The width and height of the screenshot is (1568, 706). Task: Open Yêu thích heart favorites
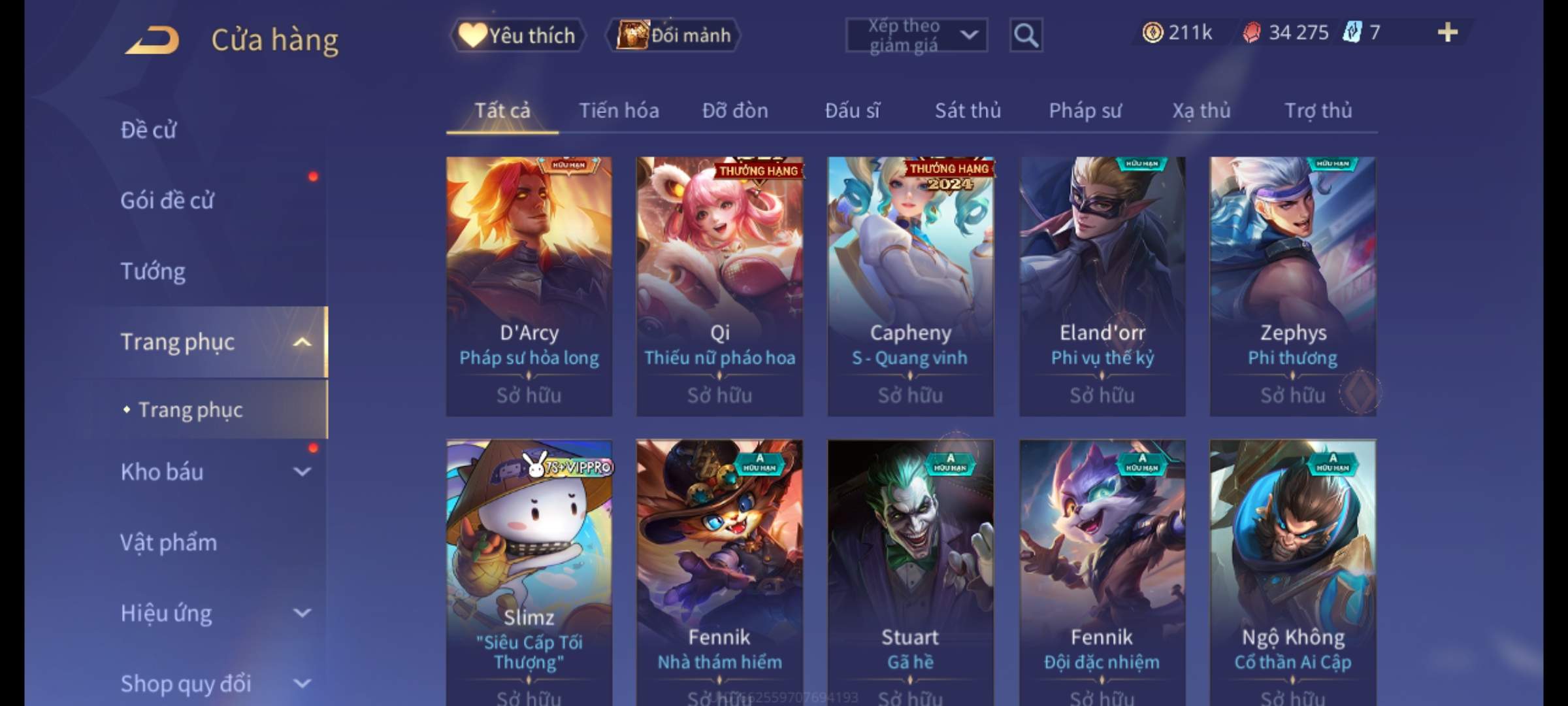coord(517,35)
